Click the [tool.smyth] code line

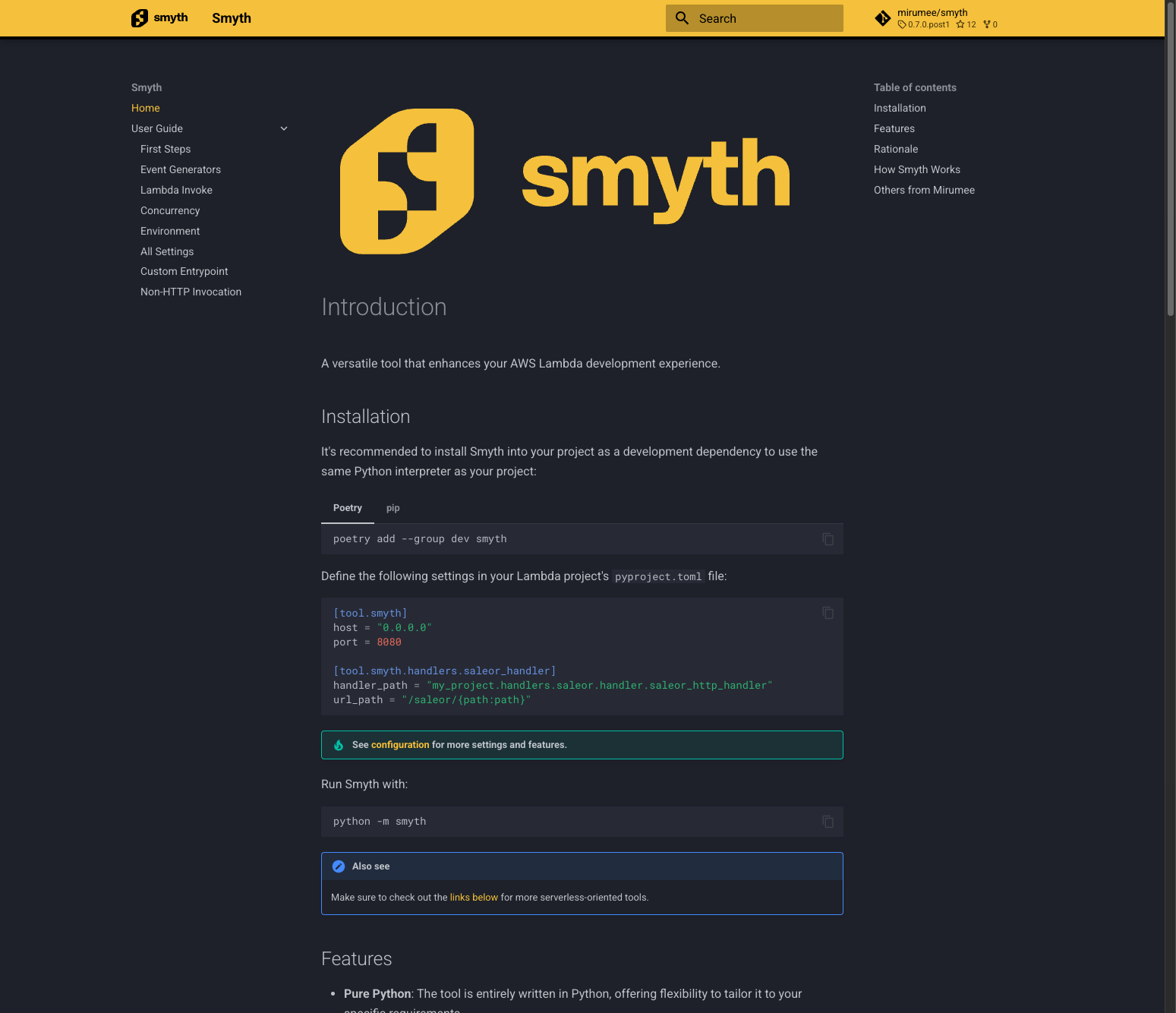(370, 613)
